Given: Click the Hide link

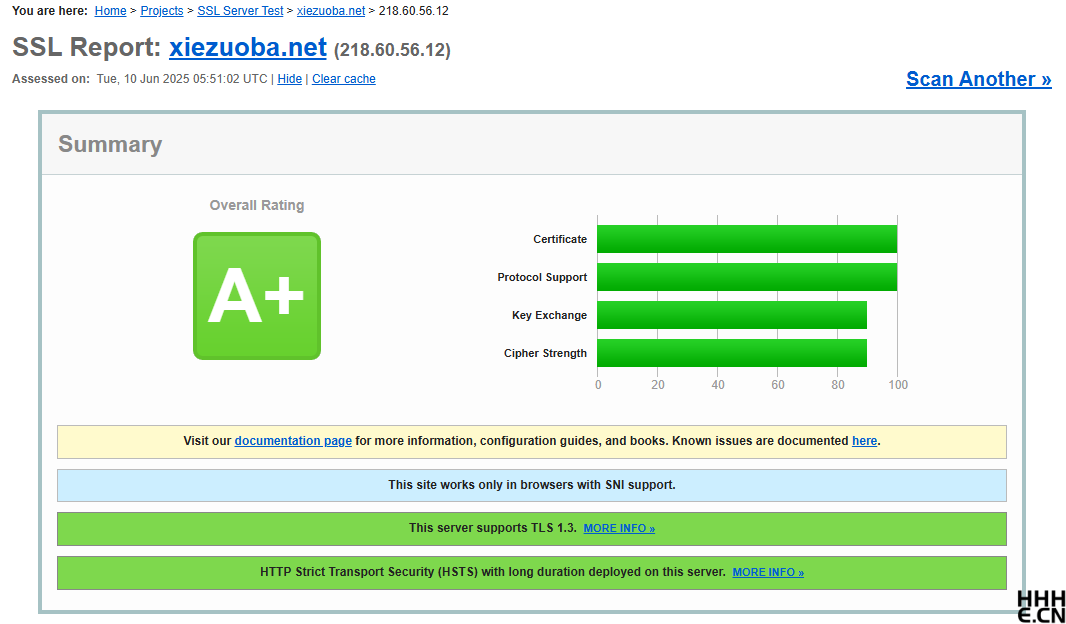Looking at the screenshot, I should coord(290,79).
